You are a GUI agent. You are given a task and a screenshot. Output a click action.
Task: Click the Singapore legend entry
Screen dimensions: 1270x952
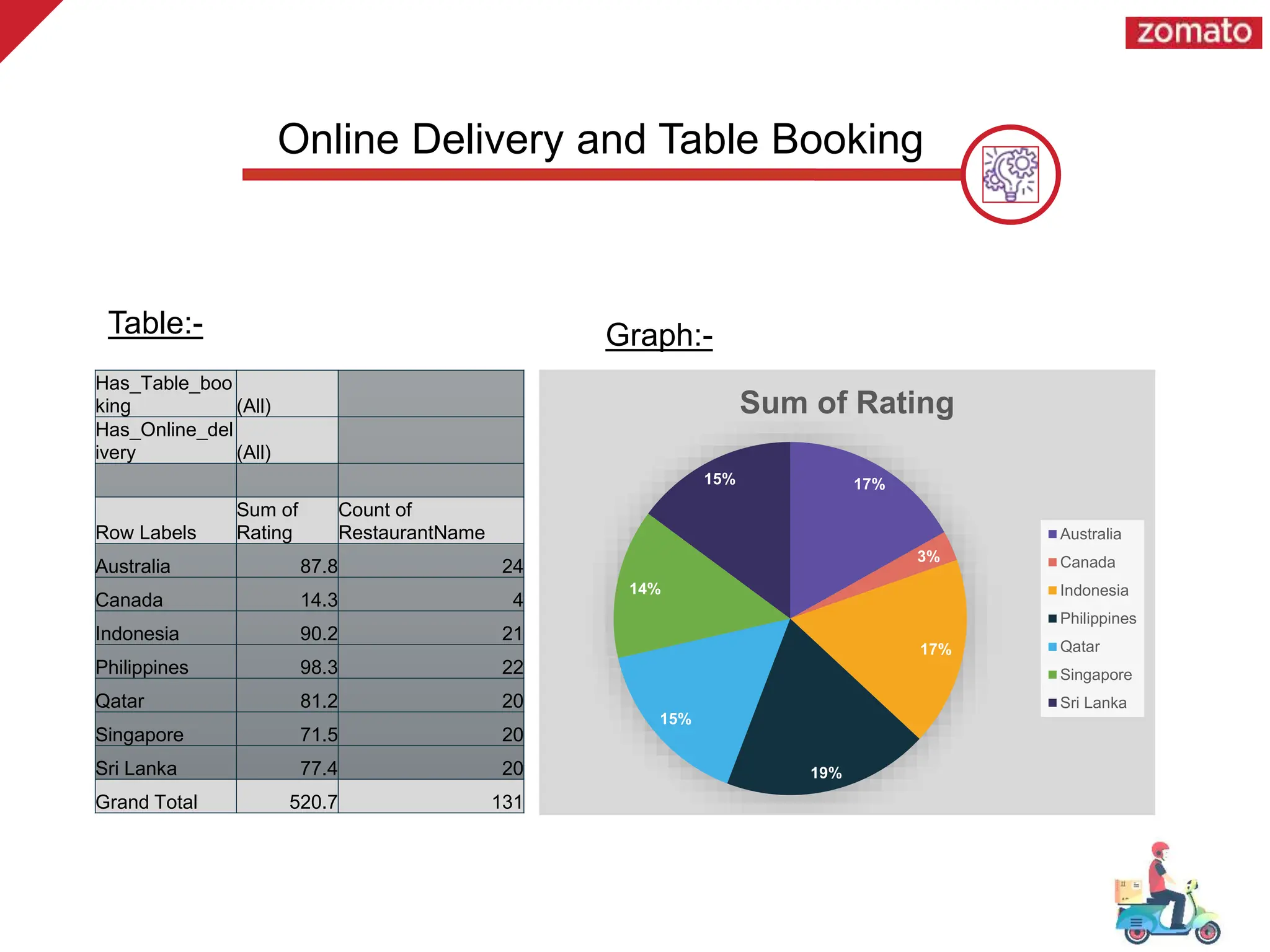click(x=1090, y=674)
